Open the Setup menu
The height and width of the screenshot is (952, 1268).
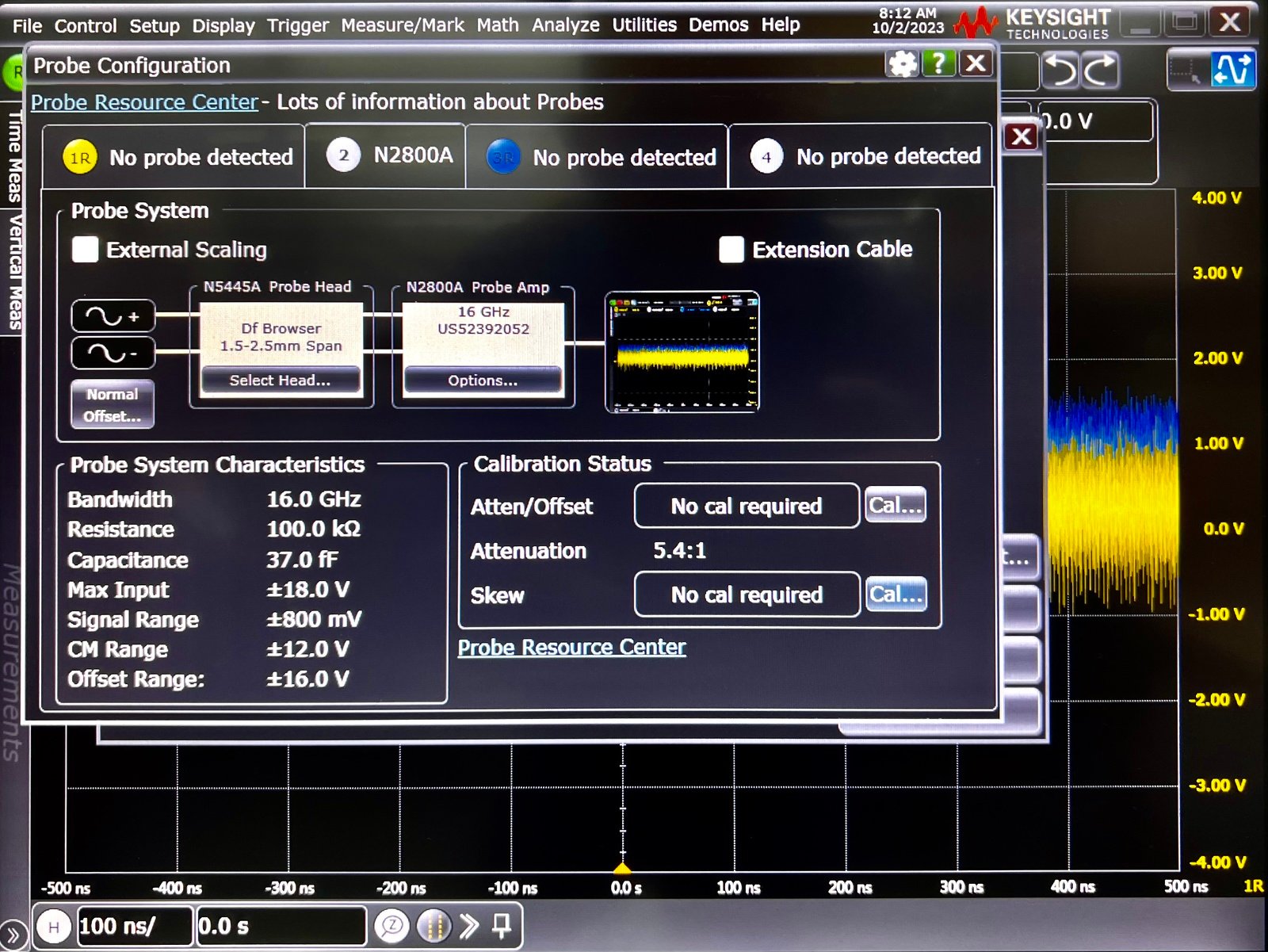(x=155, y=25)
